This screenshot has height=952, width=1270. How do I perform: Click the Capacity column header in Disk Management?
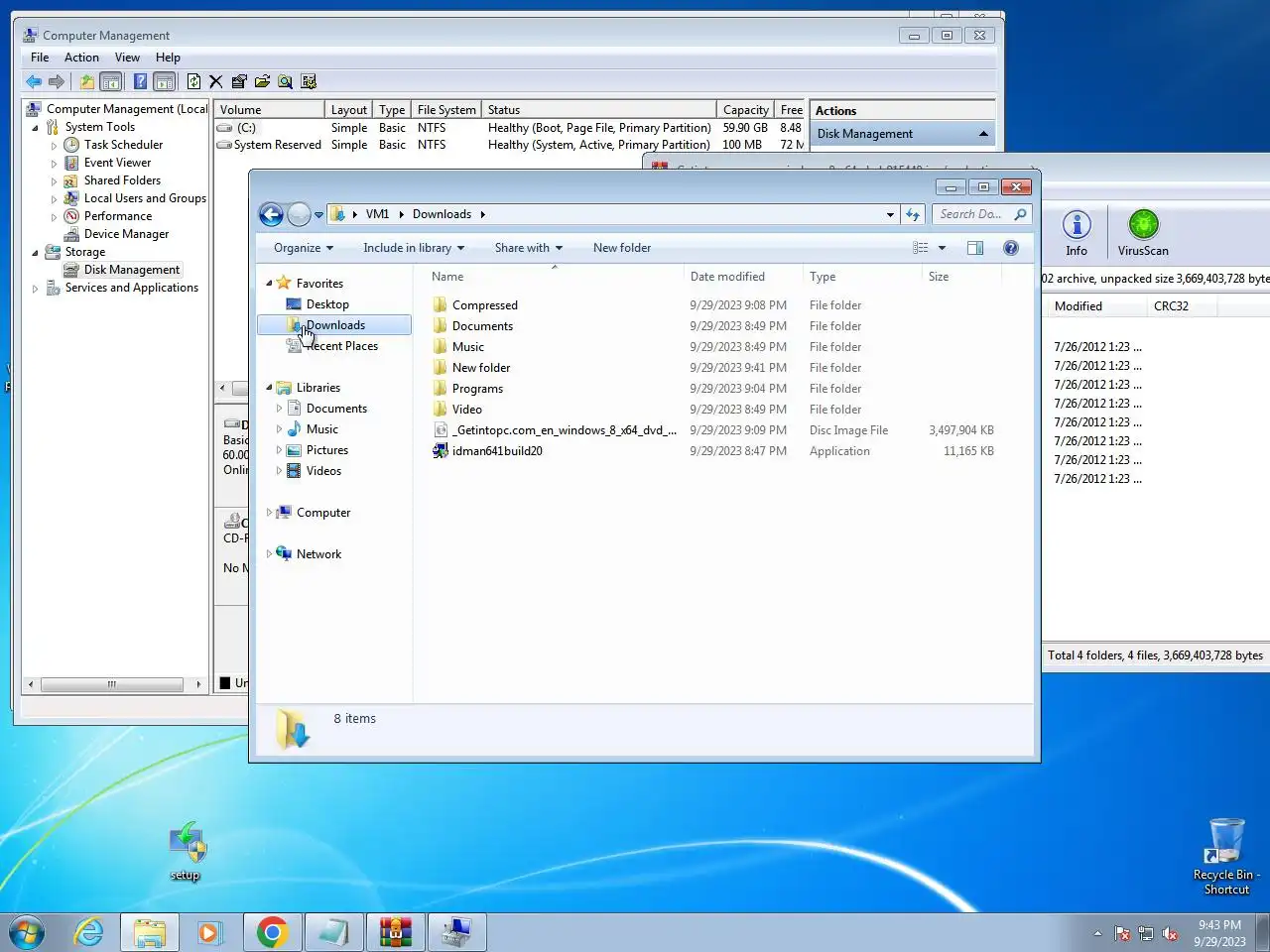click(746, 110)
